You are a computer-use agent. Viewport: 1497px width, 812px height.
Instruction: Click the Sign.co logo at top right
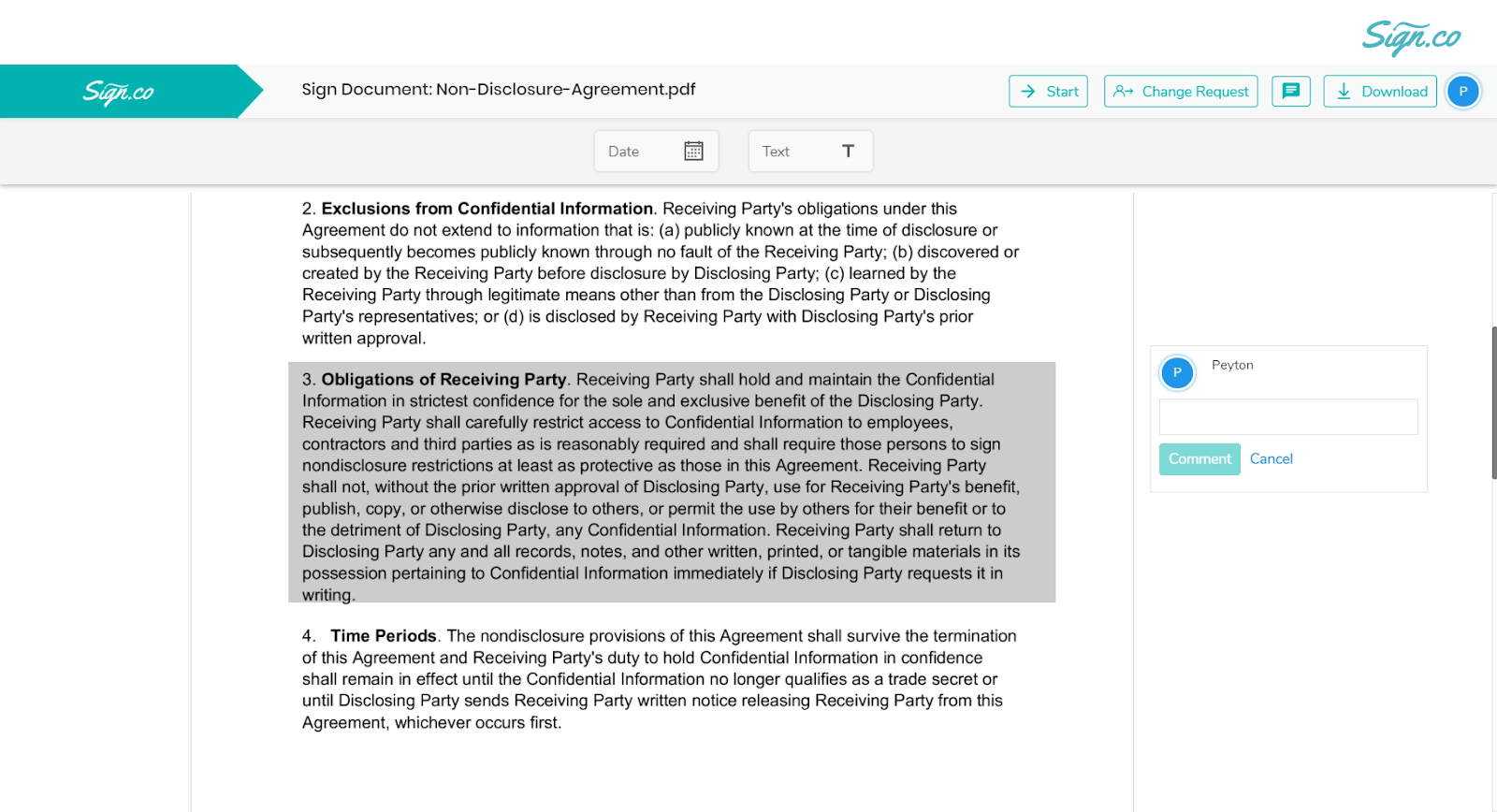[x=1411, y=37]
